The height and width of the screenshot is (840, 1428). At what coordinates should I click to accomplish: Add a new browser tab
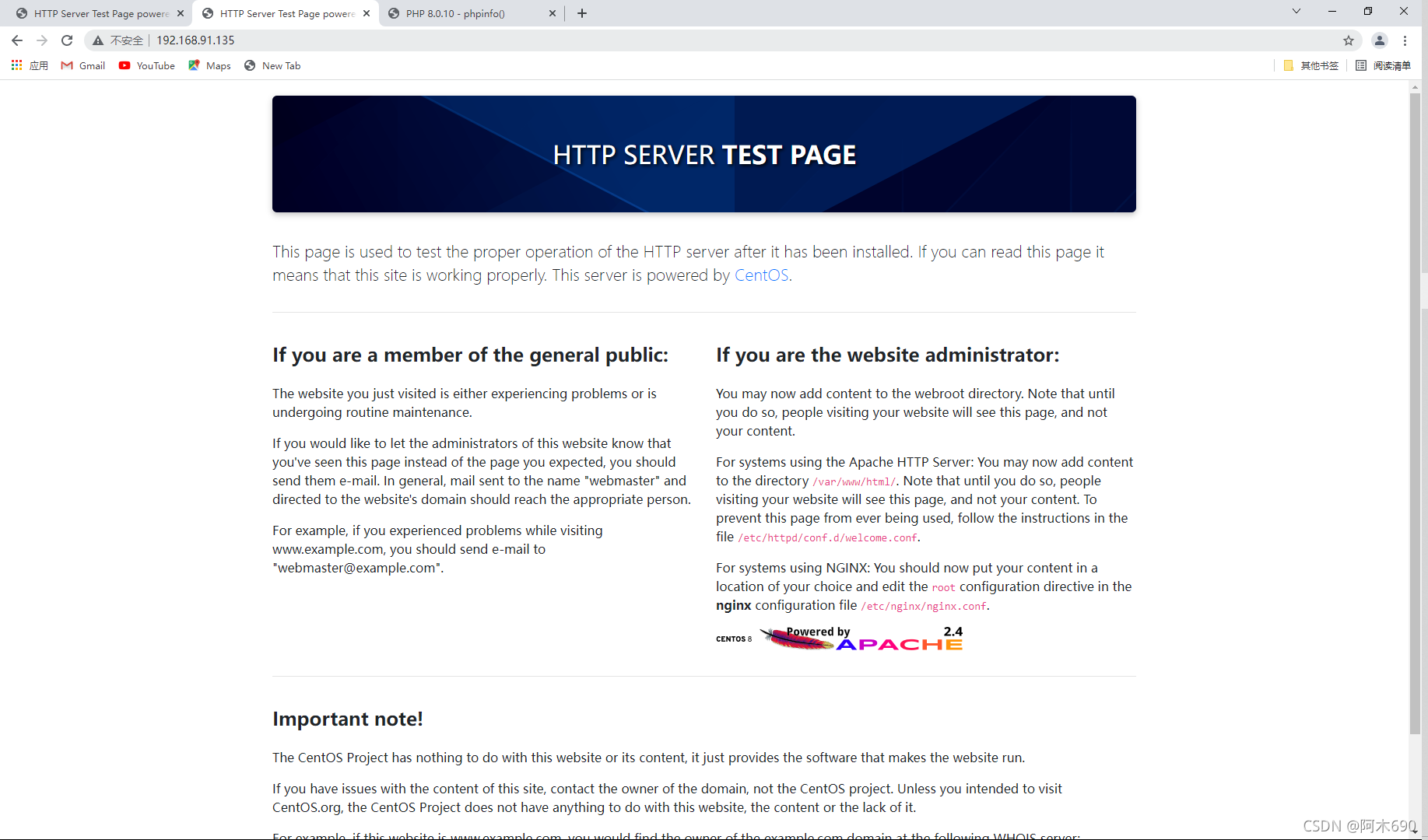pos(582,13)
